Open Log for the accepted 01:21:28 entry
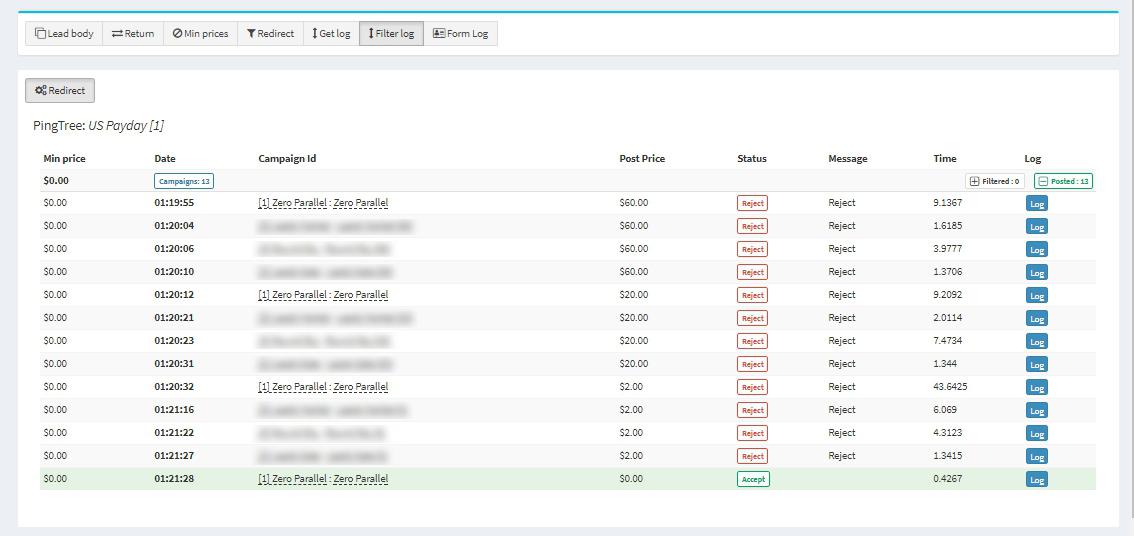The width and height of the screenshot is (1134, 536). 1037,480
